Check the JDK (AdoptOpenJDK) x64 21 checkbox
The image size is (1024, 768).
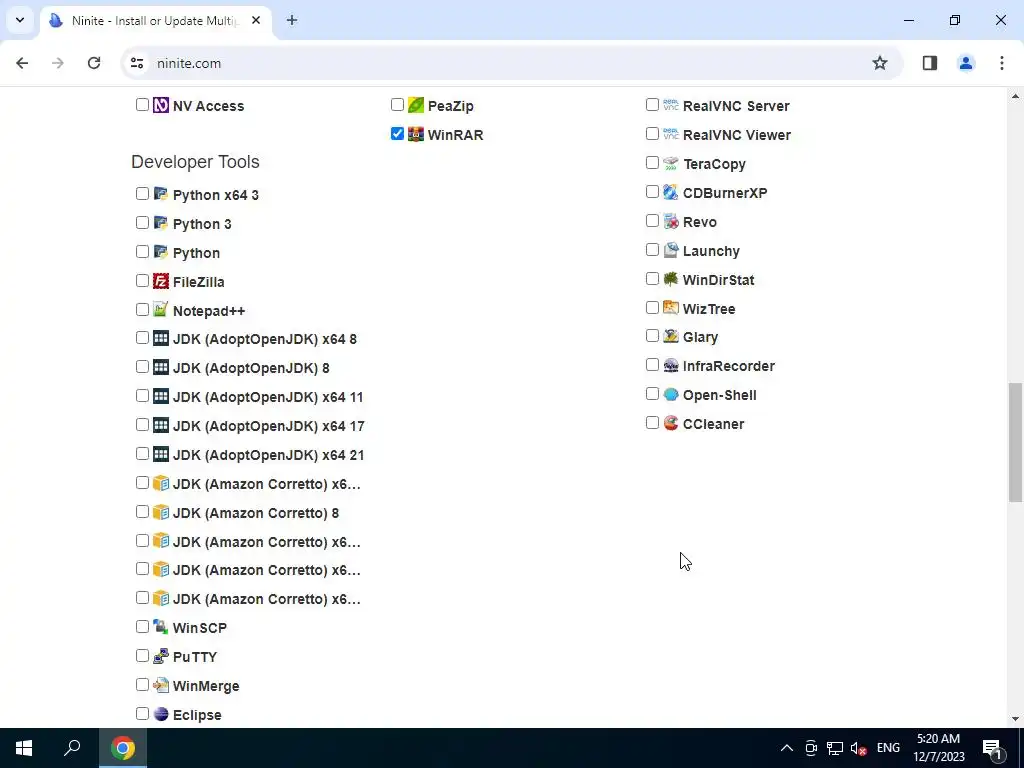(x=142, y=453)
